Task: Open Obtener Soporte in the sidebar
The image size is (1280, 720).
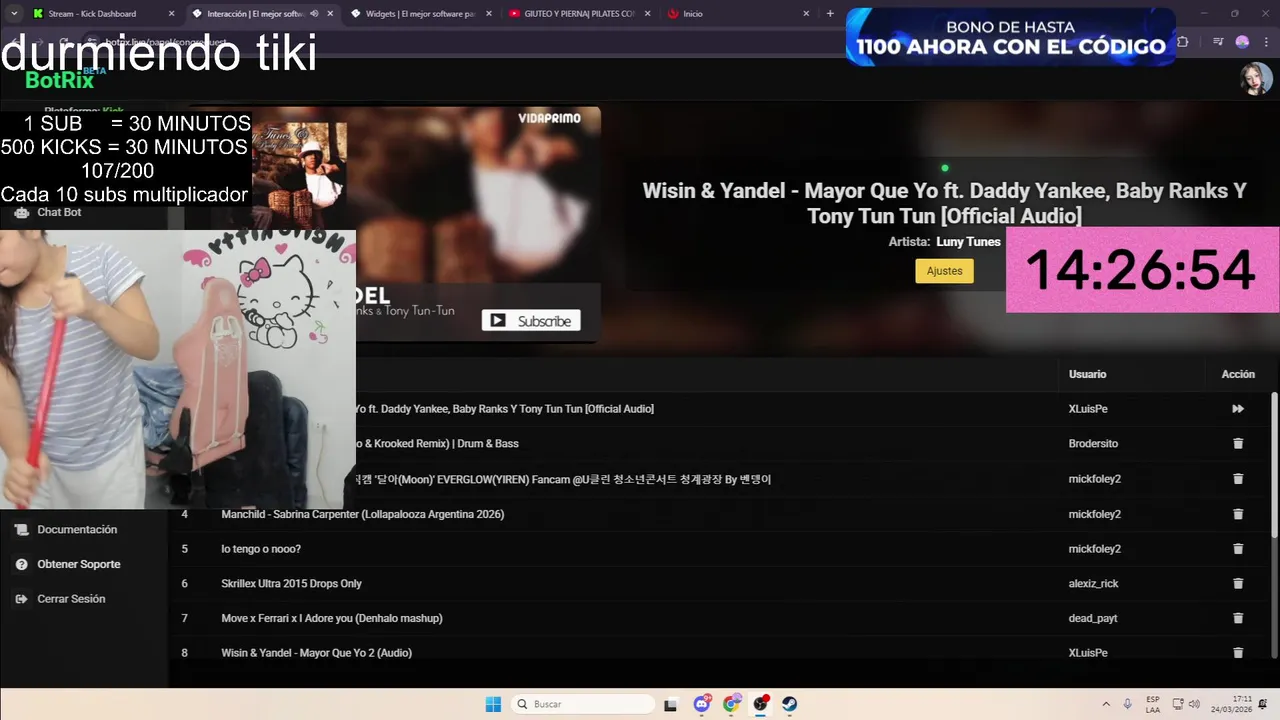Action: (x=79, y=564)
